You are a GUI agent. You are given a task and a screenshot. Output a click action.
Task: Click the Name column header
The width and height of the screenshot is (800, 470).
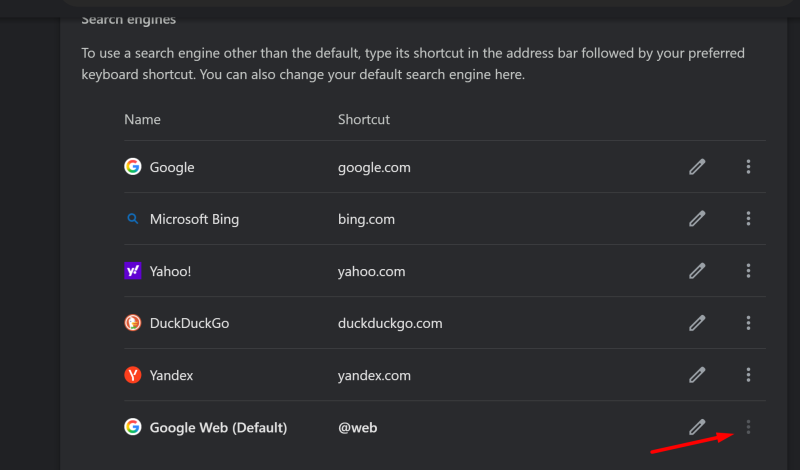point(142,119)
